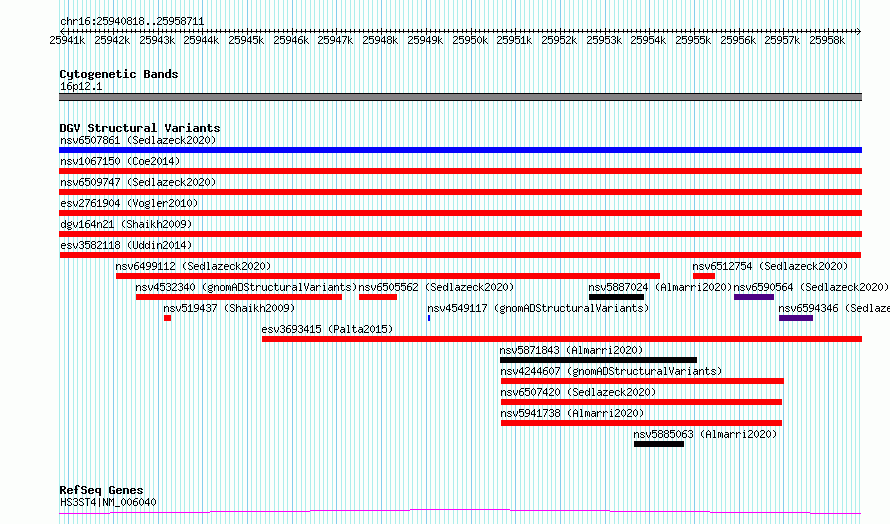890x524 pixels.
Task: Click the RefSeq Genes track title
Action: click(x=101, y=491)
